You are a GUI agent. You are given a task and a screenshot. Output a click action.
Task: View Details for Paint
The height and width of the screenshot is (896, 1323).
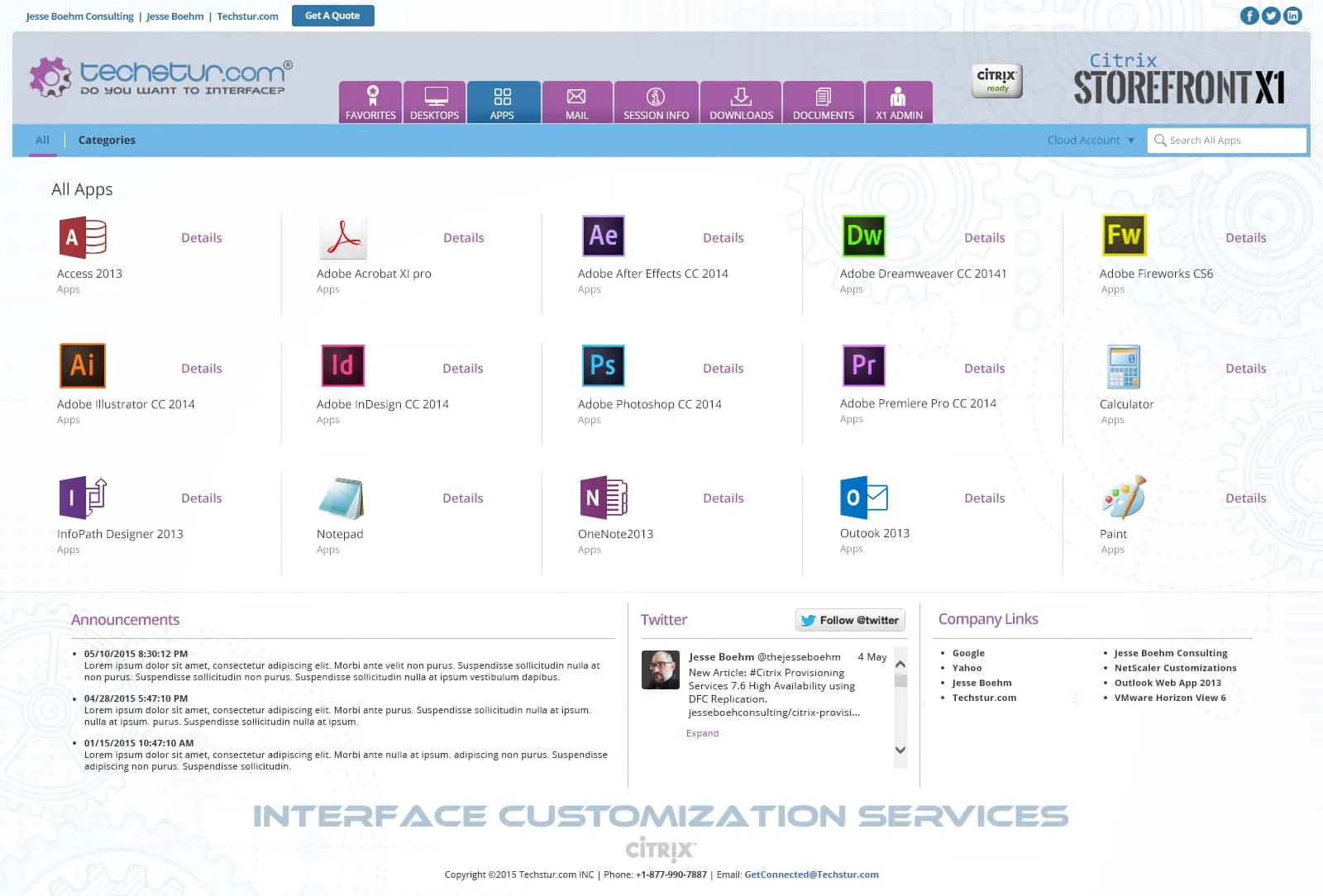pos(1246,498)
